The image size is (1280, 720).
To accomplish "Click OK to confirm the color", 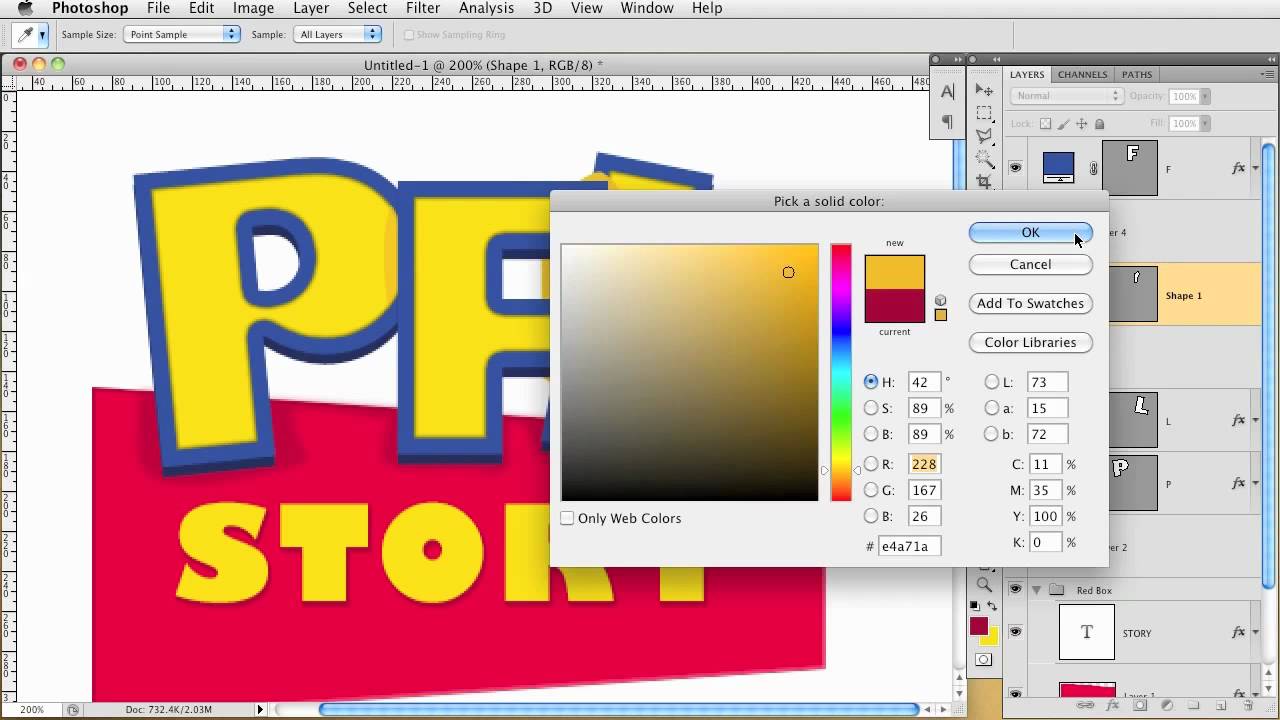I will (1030, 232).
